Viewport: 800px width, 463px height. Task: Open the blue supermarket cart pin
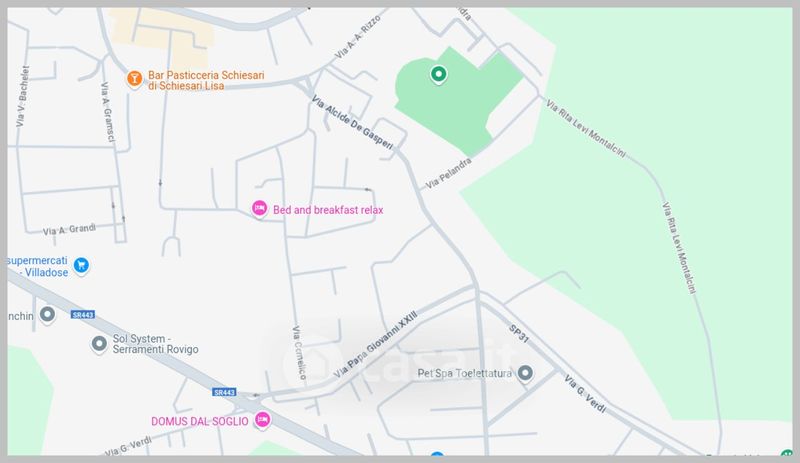[x=81, y=265]
